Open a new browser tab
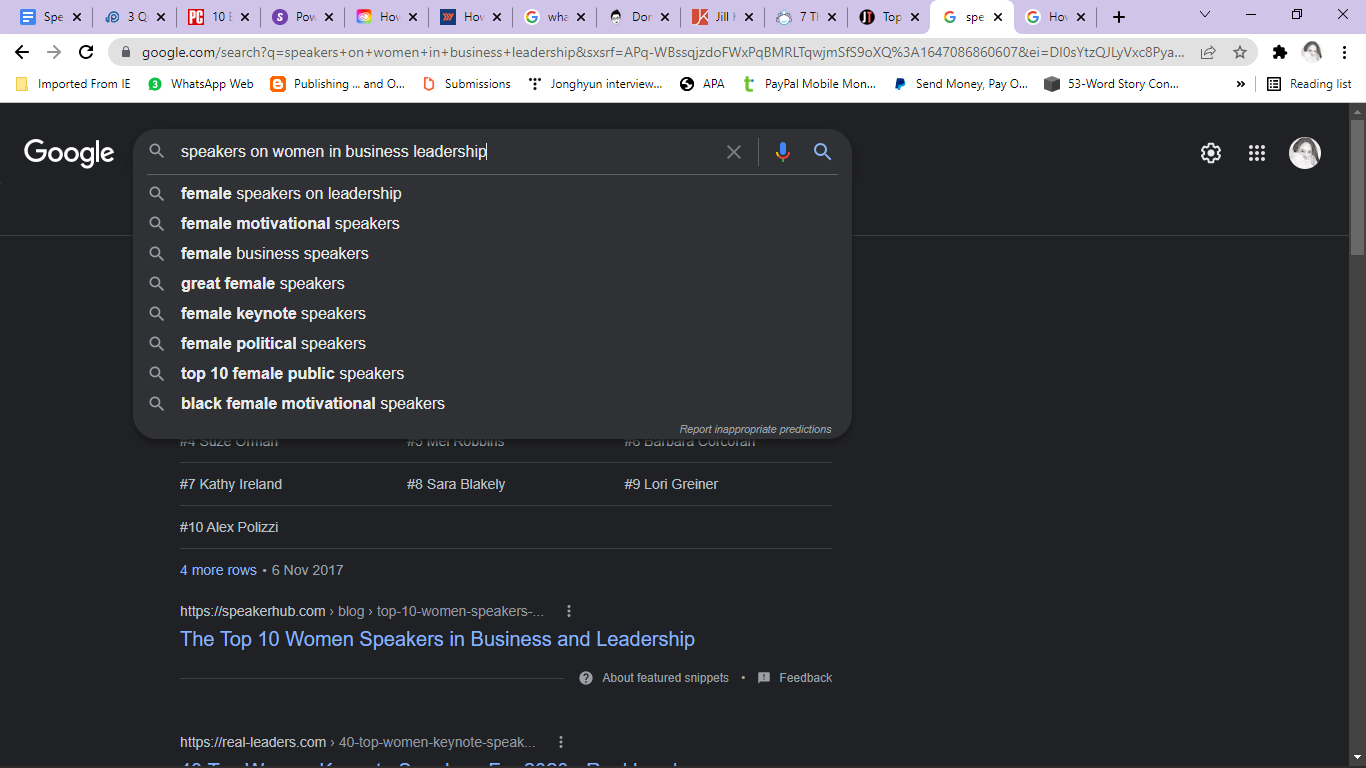1366x768 pixels. click(1119, 17)
